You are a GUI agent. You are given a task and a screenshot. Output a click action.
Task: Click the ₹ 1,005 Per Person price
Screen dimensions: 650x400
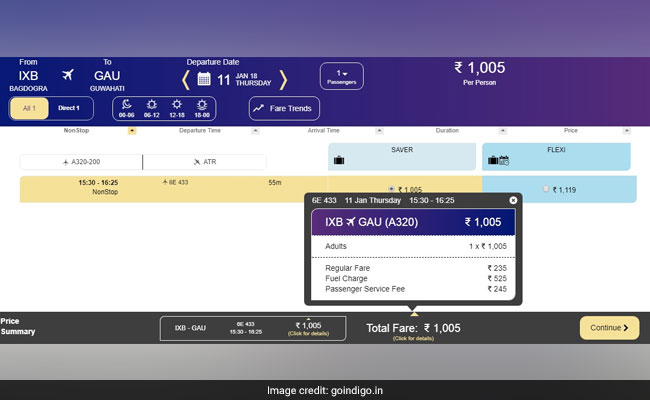480,73
